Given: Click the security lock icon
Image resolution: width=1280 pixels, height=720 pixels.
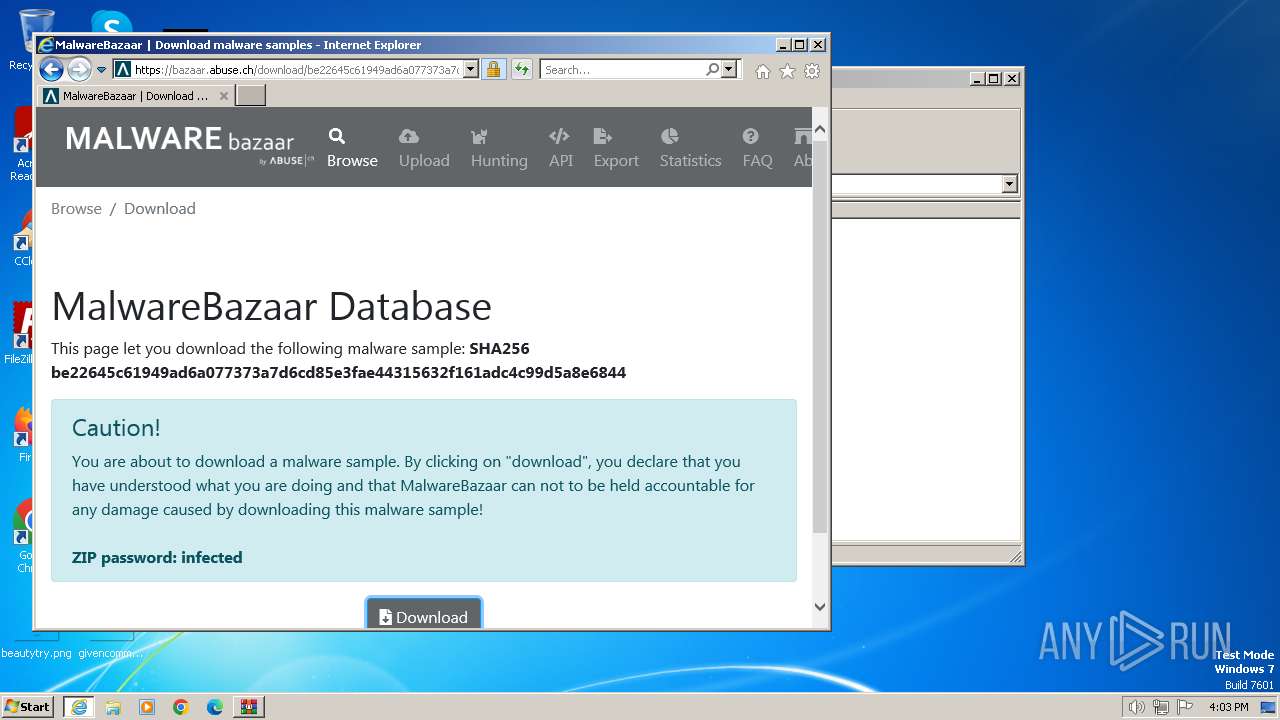Looking at the screenshot, I should 493,70.
